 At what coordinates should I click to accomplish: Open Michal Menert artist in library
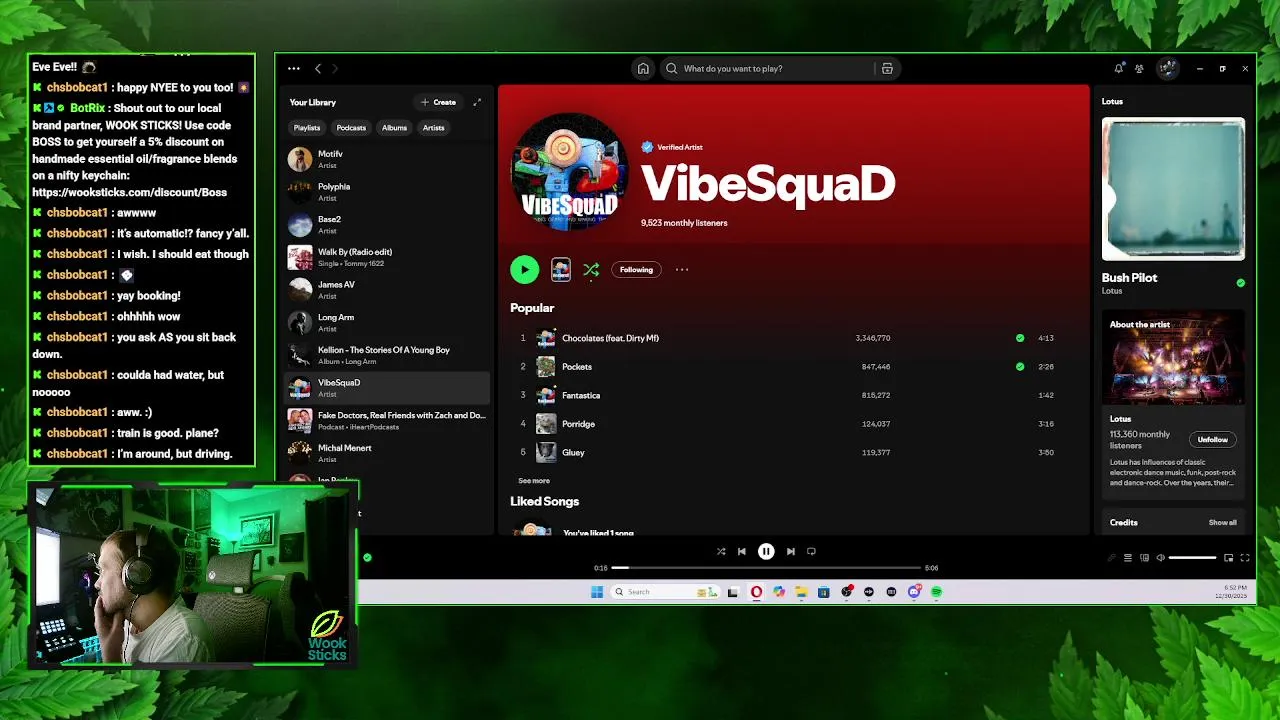387,453
